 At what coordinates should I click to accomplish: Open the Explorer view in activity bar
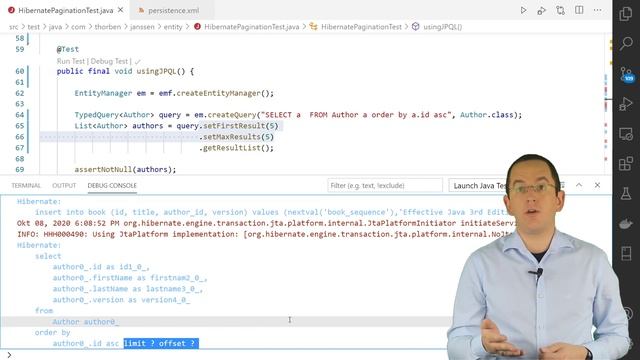(626, 13)
